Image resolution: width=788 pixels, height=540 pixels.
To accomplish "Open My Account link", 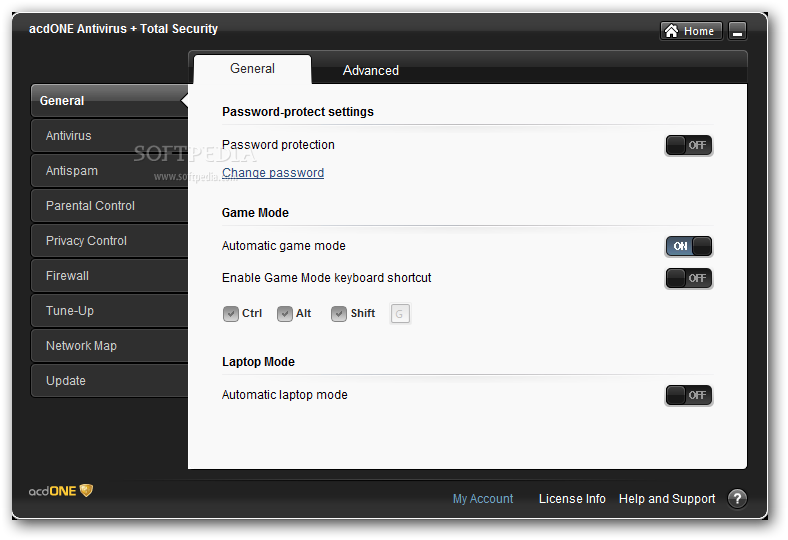I will pos(483,499).
